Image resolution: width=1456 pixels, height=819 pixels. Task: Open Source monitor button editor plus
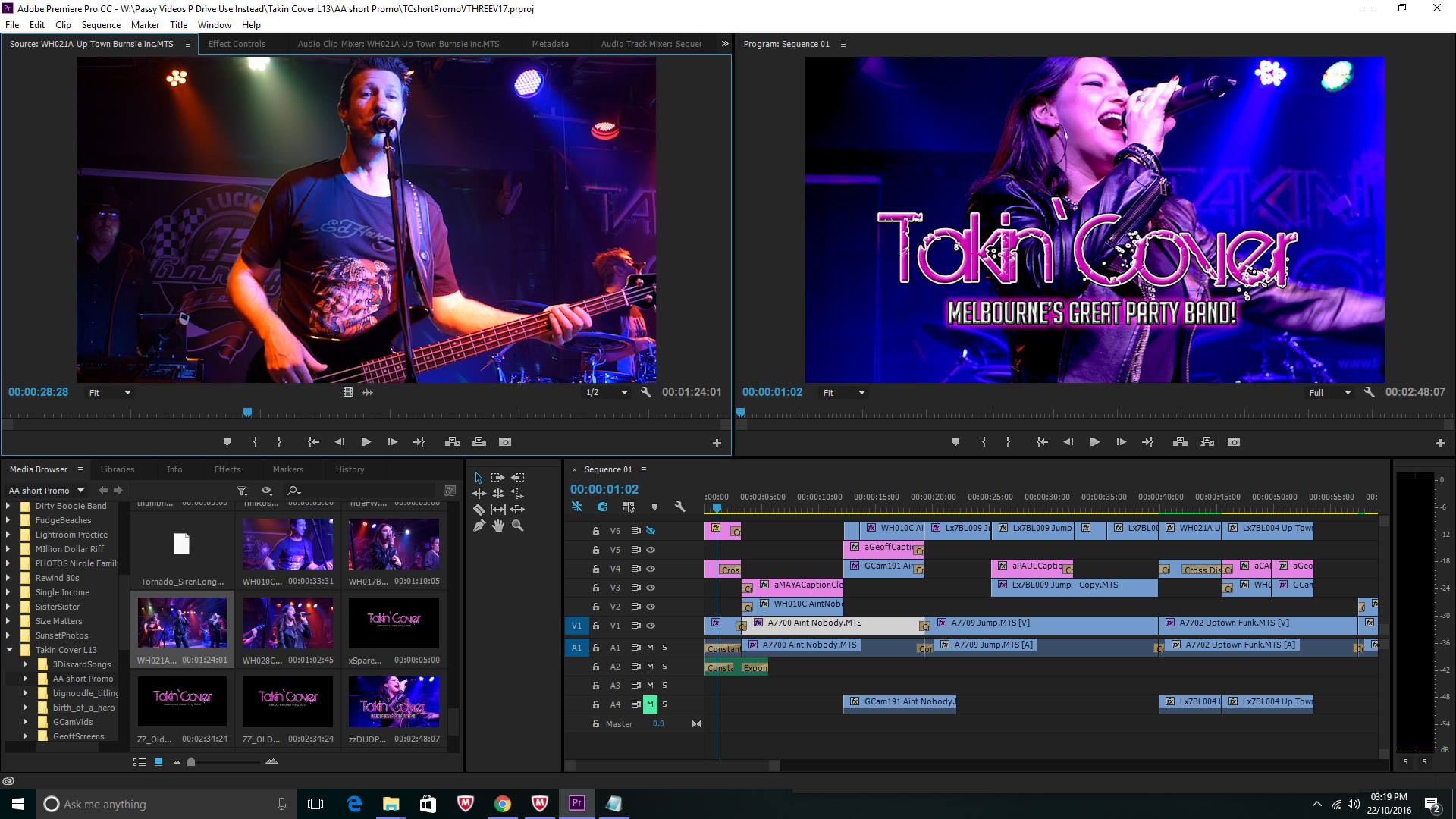(x=717, y=443)
